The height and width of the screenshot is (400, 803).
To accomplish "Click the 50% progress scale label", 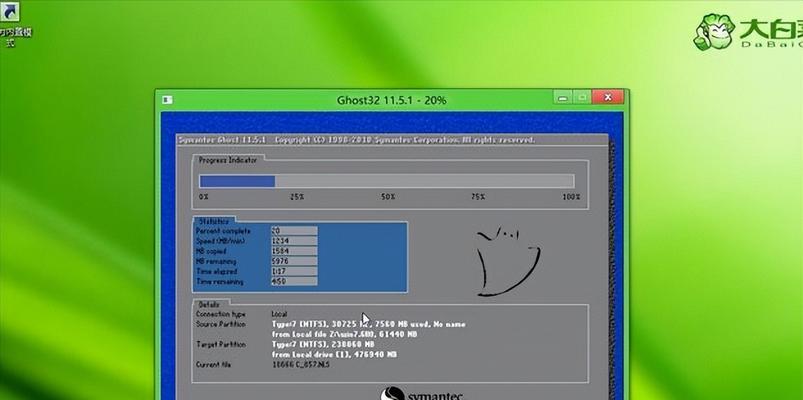I will [x=388, y=197].
